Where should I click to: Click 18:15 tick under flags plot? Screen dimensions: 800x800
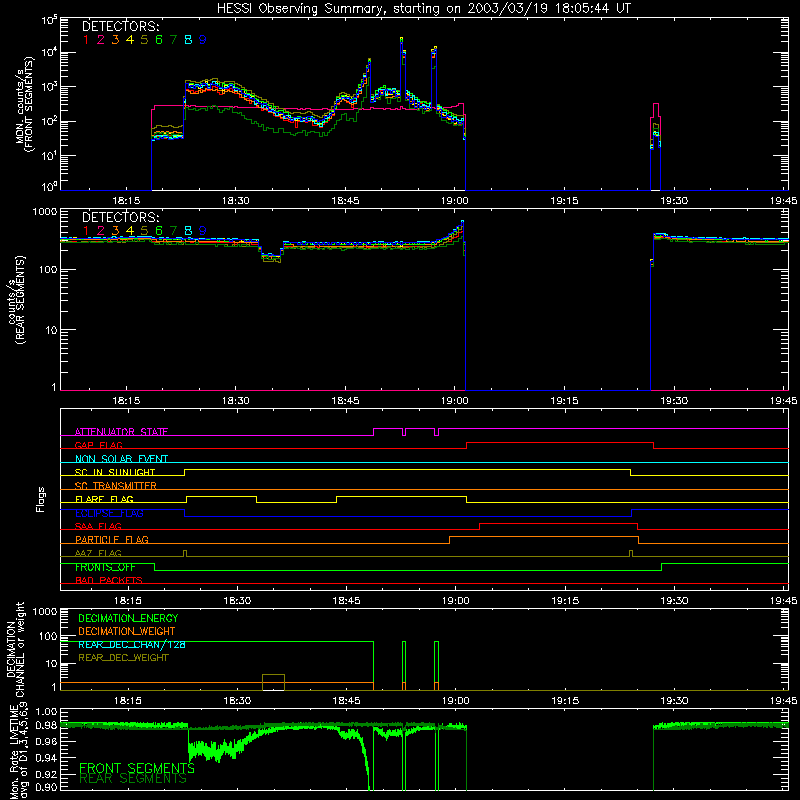click(128, 601)
